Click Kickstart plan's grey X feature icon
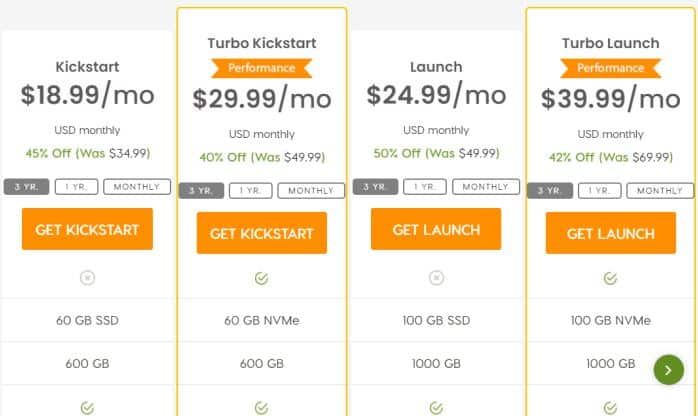The image size is (698, 416). pos(87,278)
